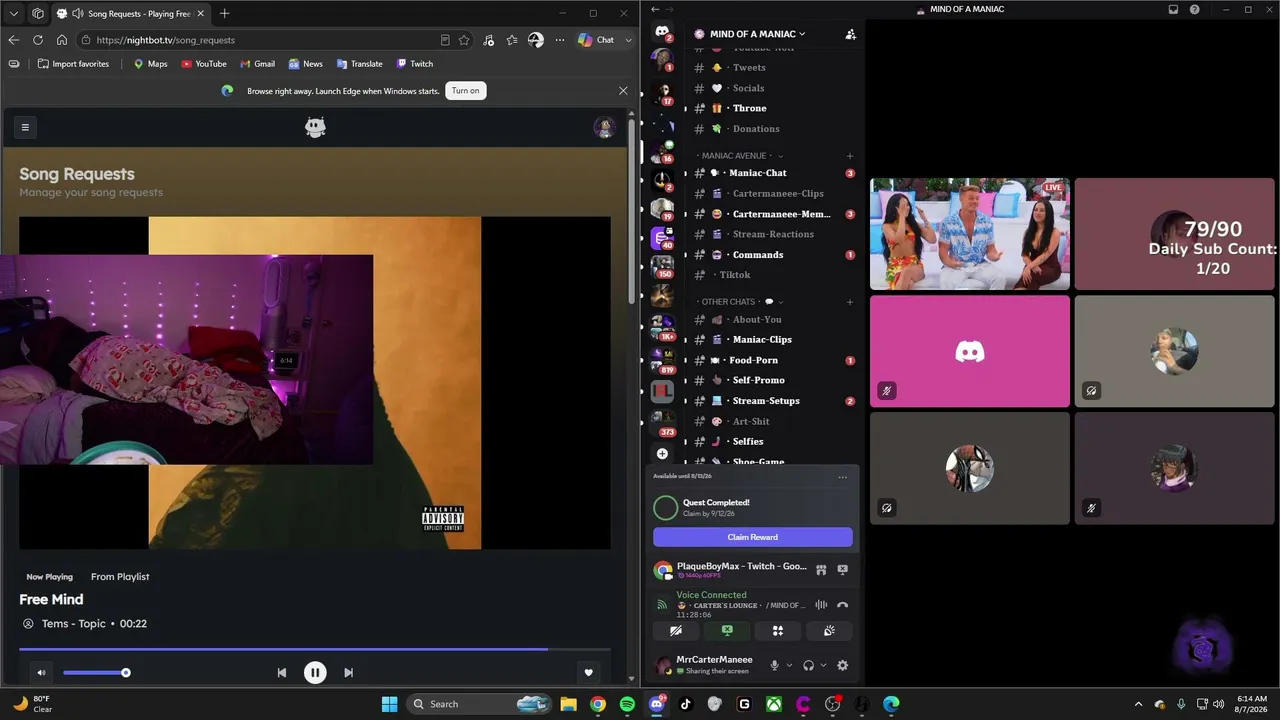Add a new Discord server
Viewport: 1280px width, 720px height.
coord(662,453)
